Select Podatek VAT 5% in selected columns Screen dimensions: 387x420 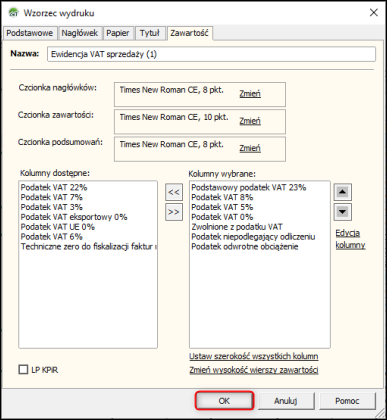click(260, 207)
